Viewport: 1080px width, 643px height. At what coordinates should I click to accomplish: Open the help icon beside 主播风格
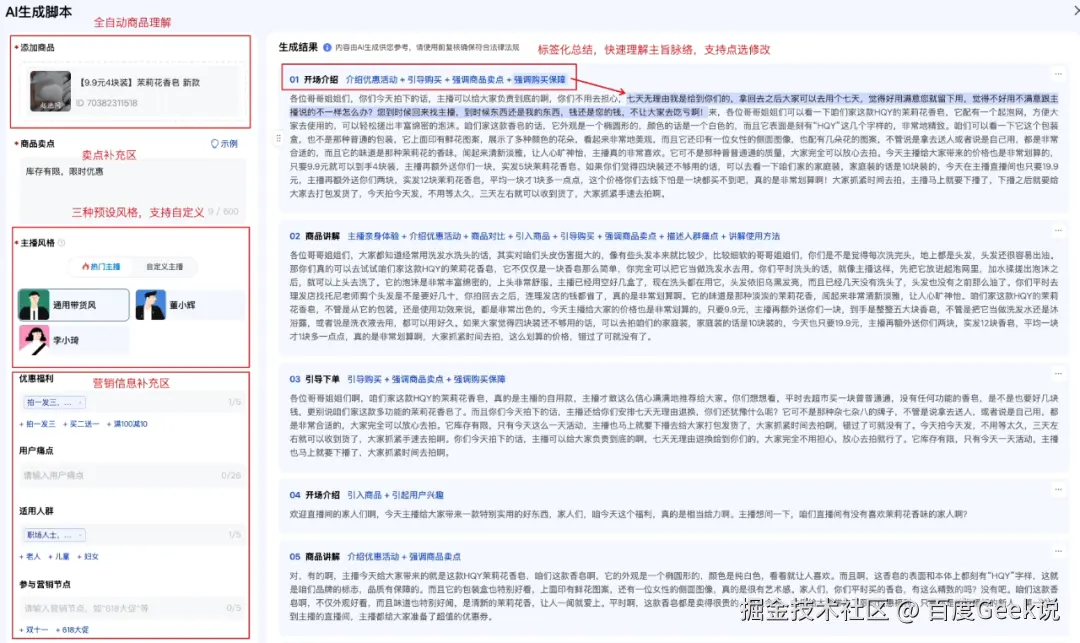pos(61,241)
